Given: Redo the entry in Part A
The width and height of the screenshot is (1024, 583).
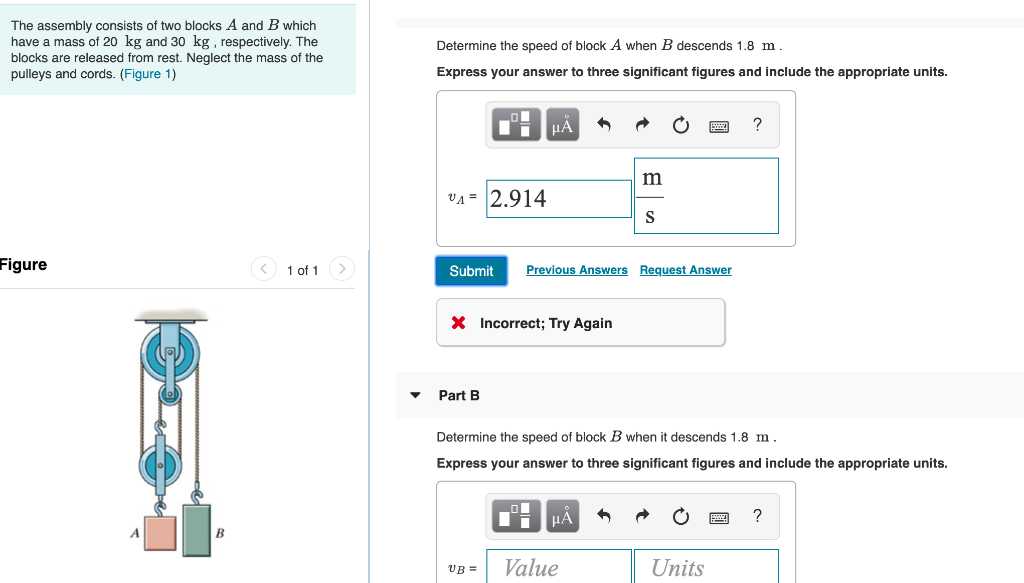Looking at the screenshot, I should click(642, 124).
